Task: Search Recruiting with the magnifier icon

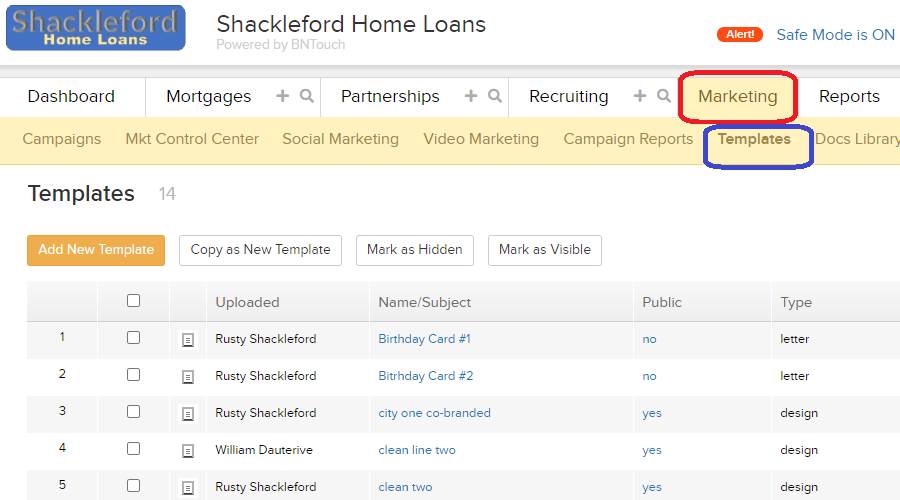Action: (664, 96)
